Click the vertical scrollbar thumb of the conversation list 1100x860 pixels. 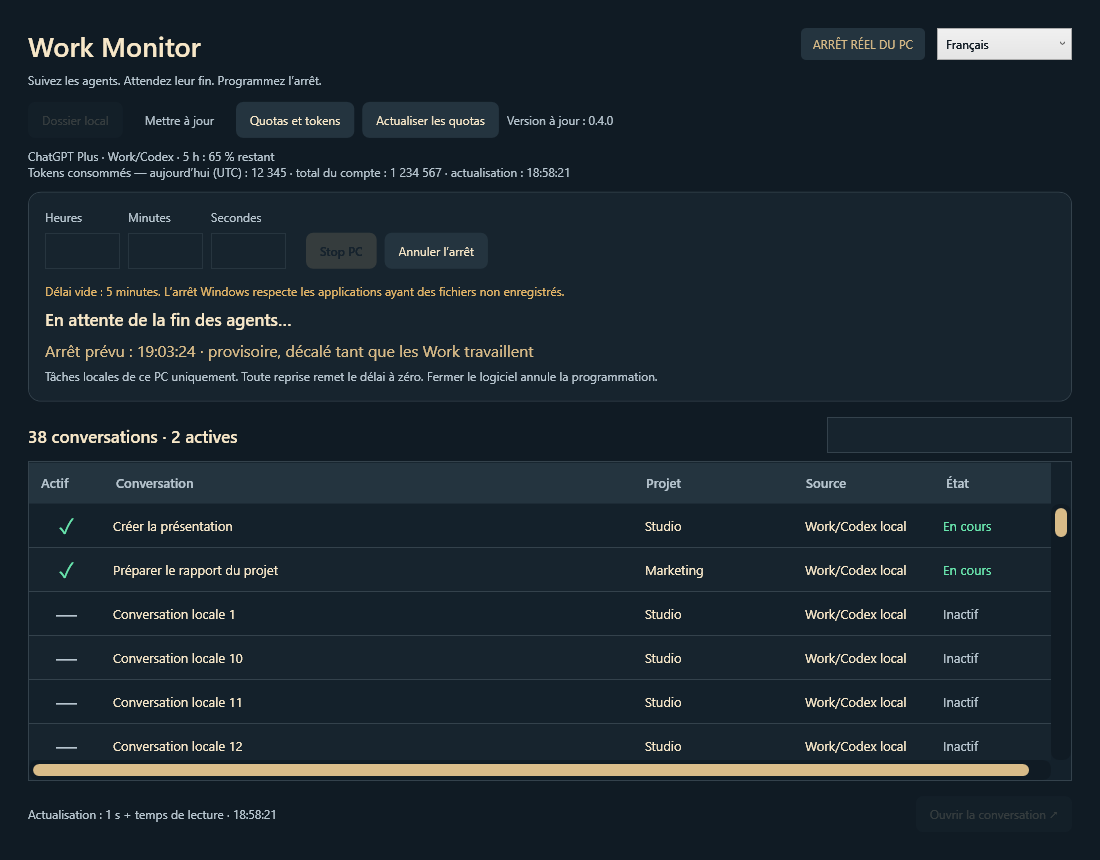pos(1061,523)
